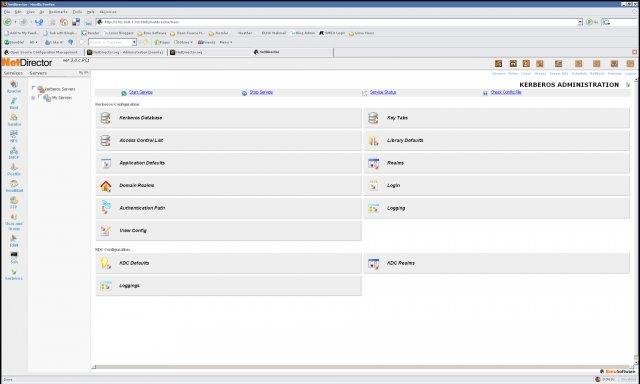640x384 pixels.
Task: Open Application Defaults settings
Action: coord(229,163)
